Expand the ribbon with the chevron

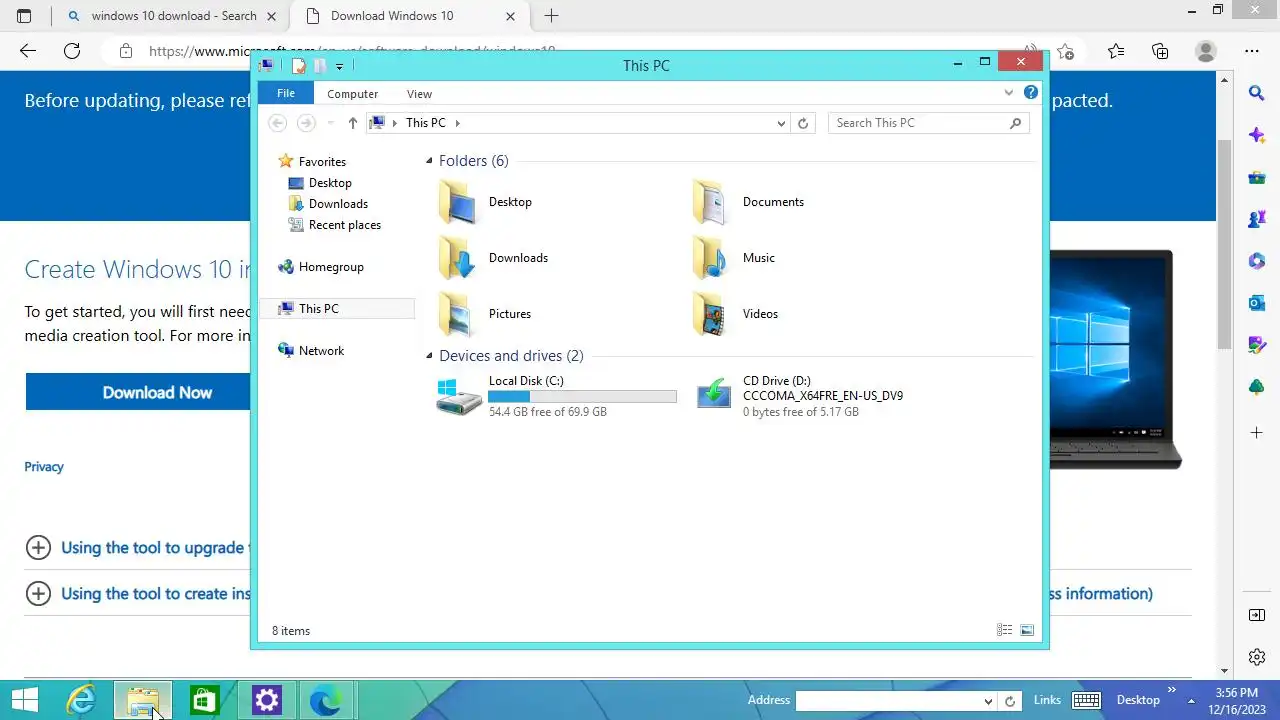click(1008, 93)
